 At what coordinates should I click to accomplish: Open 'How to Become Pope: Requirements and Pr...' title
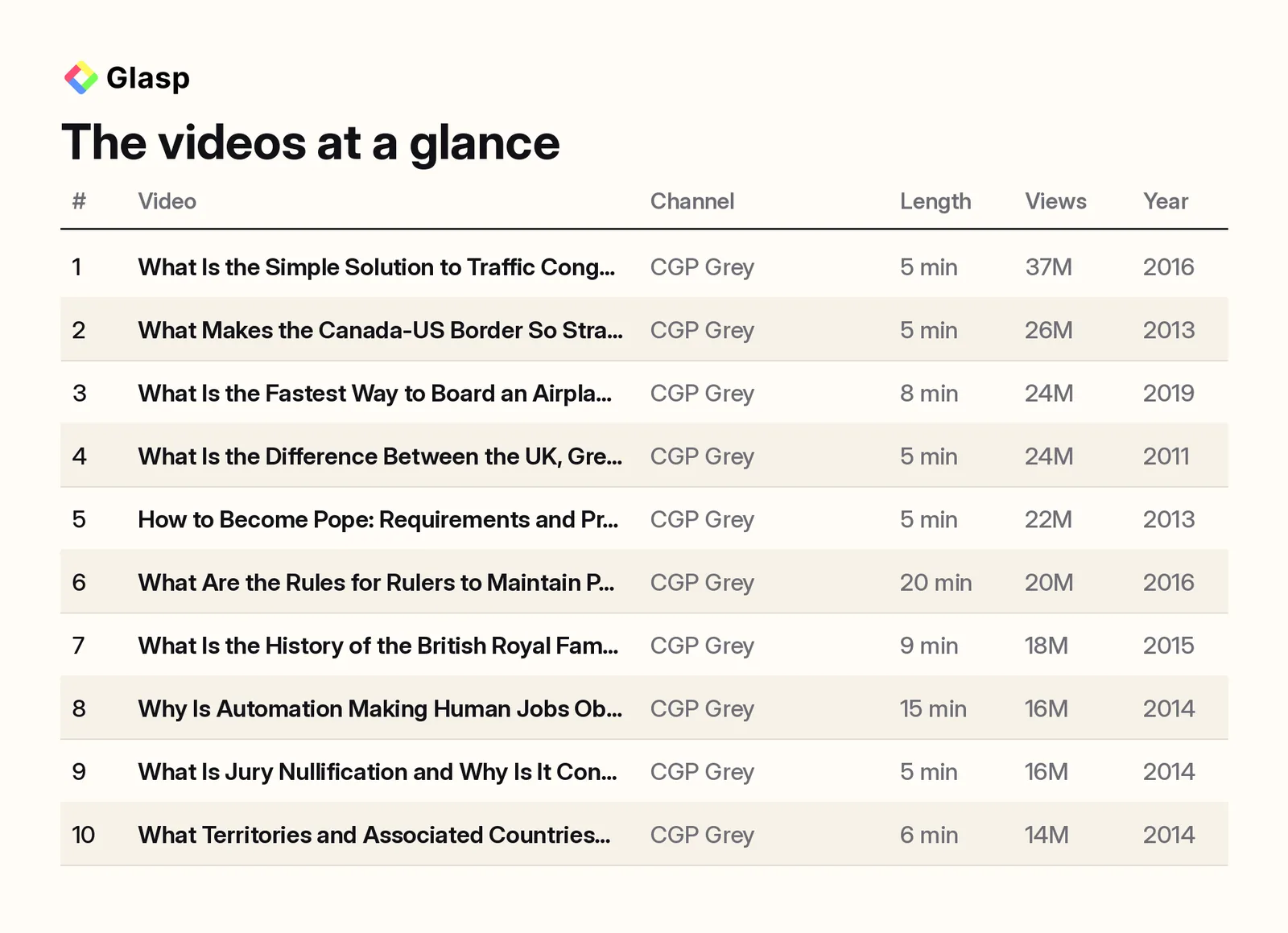click(x=378, y=520)
